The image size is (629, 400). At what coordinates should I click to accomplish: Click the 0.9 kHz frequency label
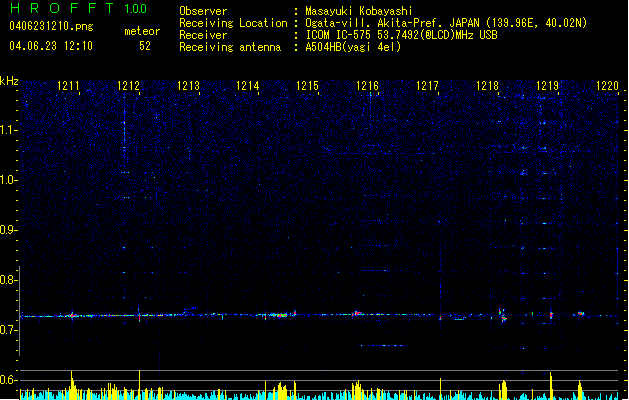8,230
